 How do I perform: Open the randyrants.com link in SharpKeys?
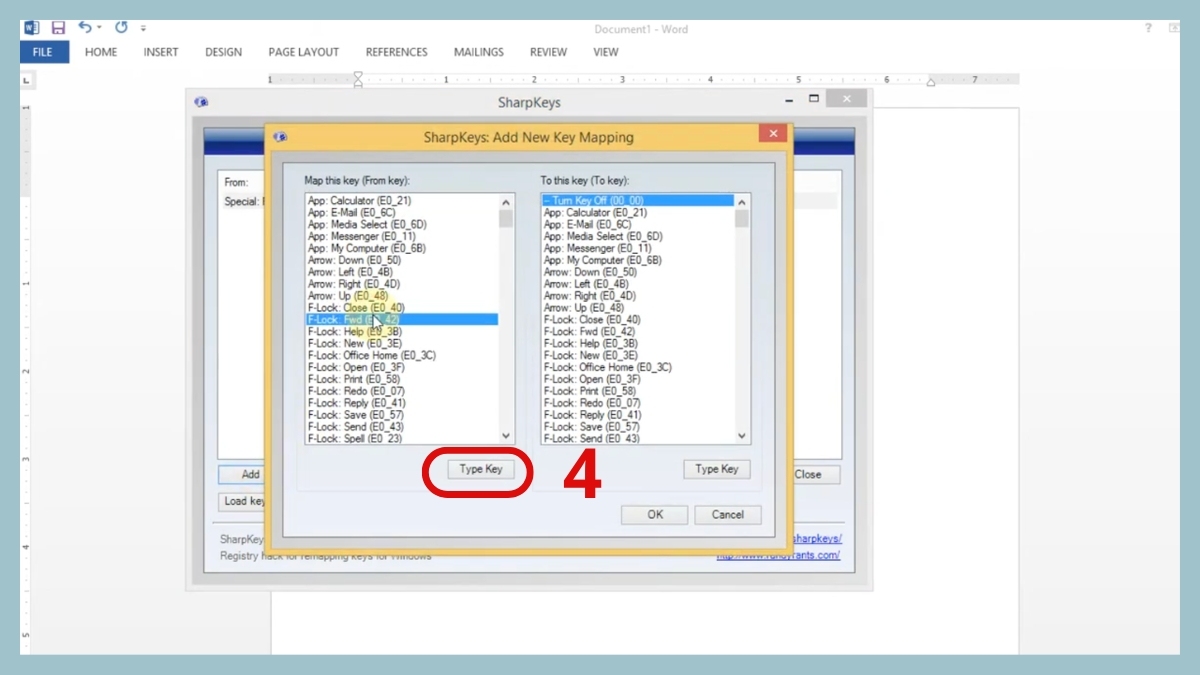tap(779, 555)
